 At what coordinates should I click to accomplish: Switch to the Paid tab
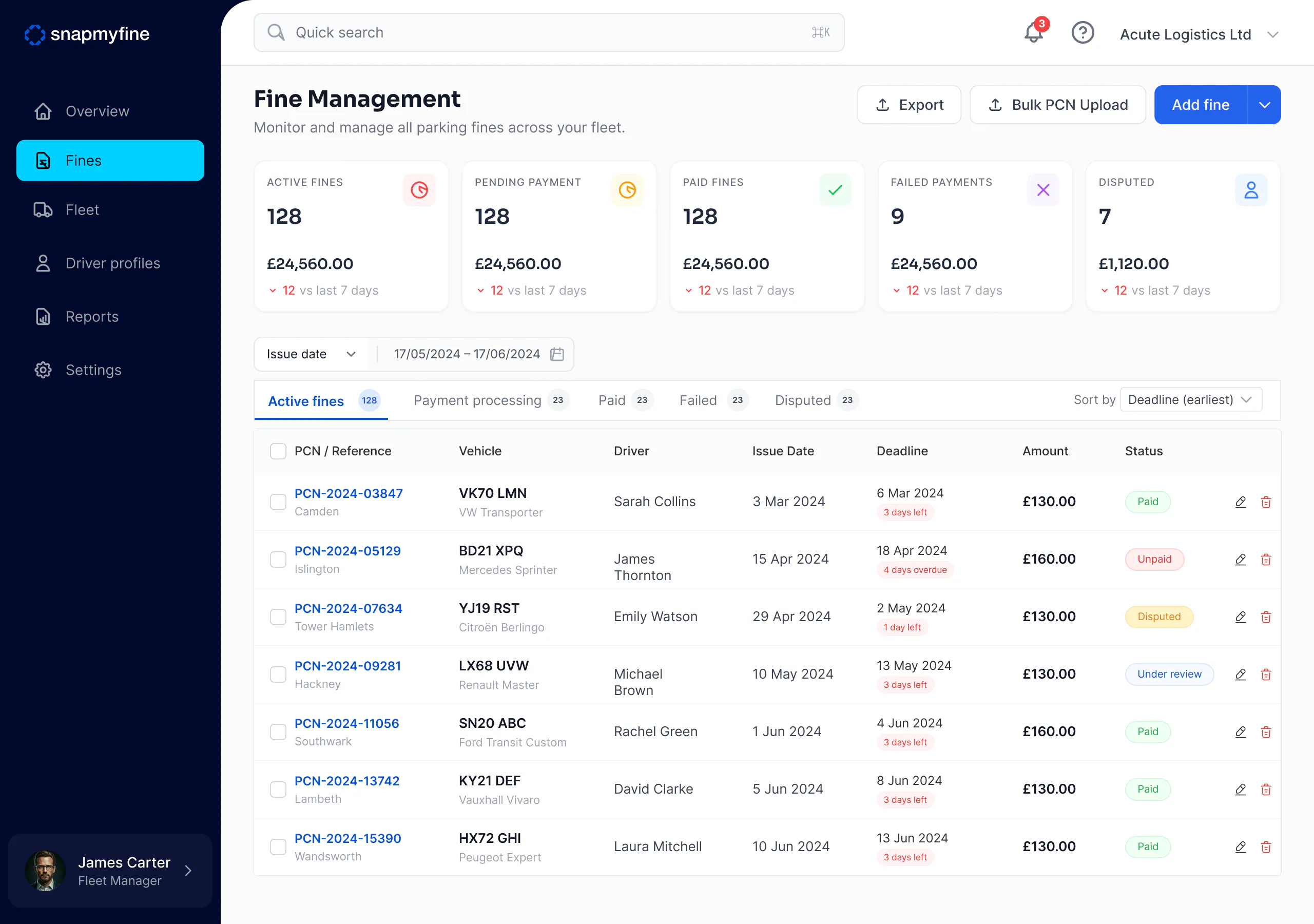(x=626, y=400)
